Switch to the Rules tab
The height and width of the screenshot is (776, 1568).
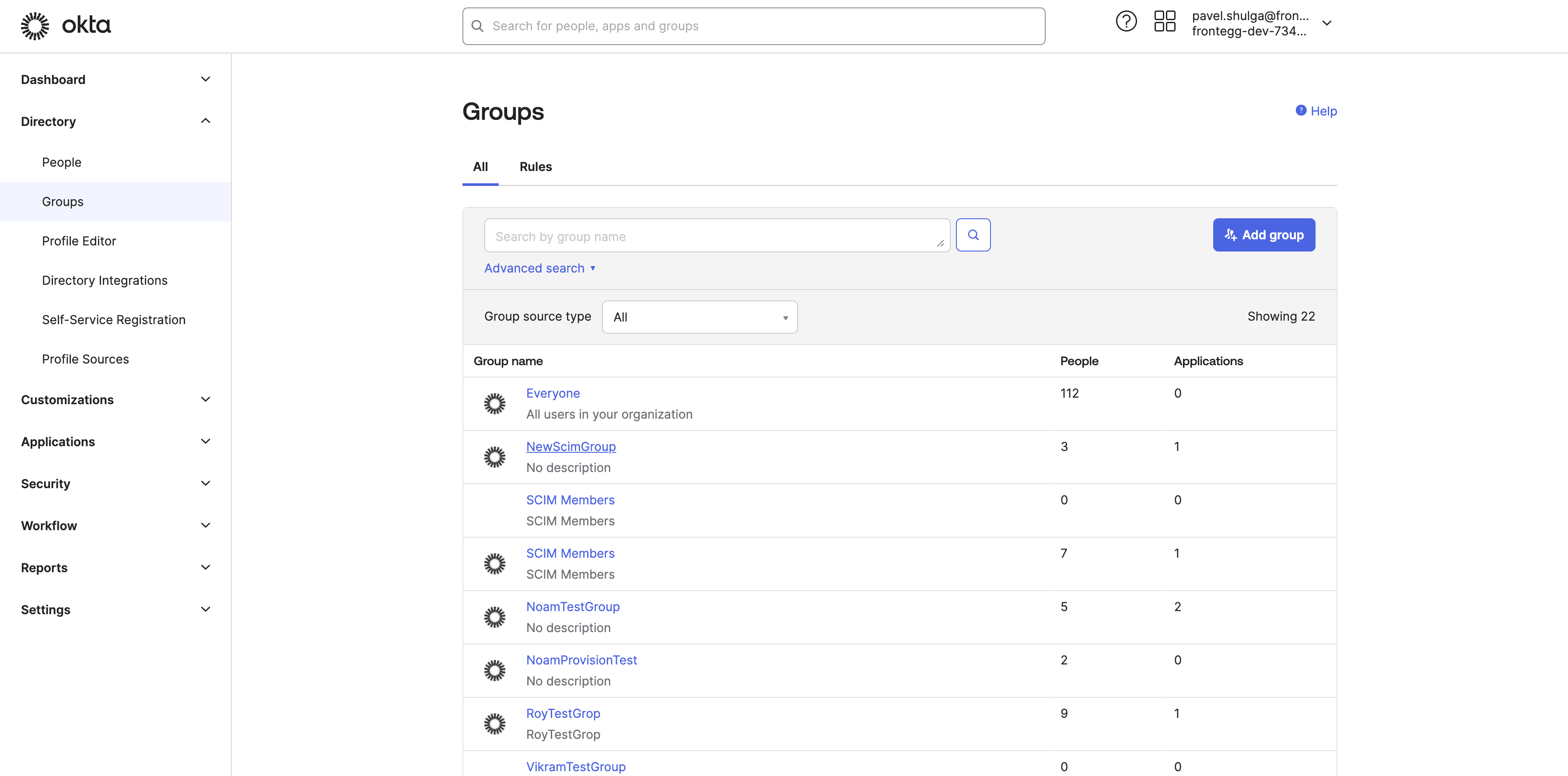[x=535, y=167]
